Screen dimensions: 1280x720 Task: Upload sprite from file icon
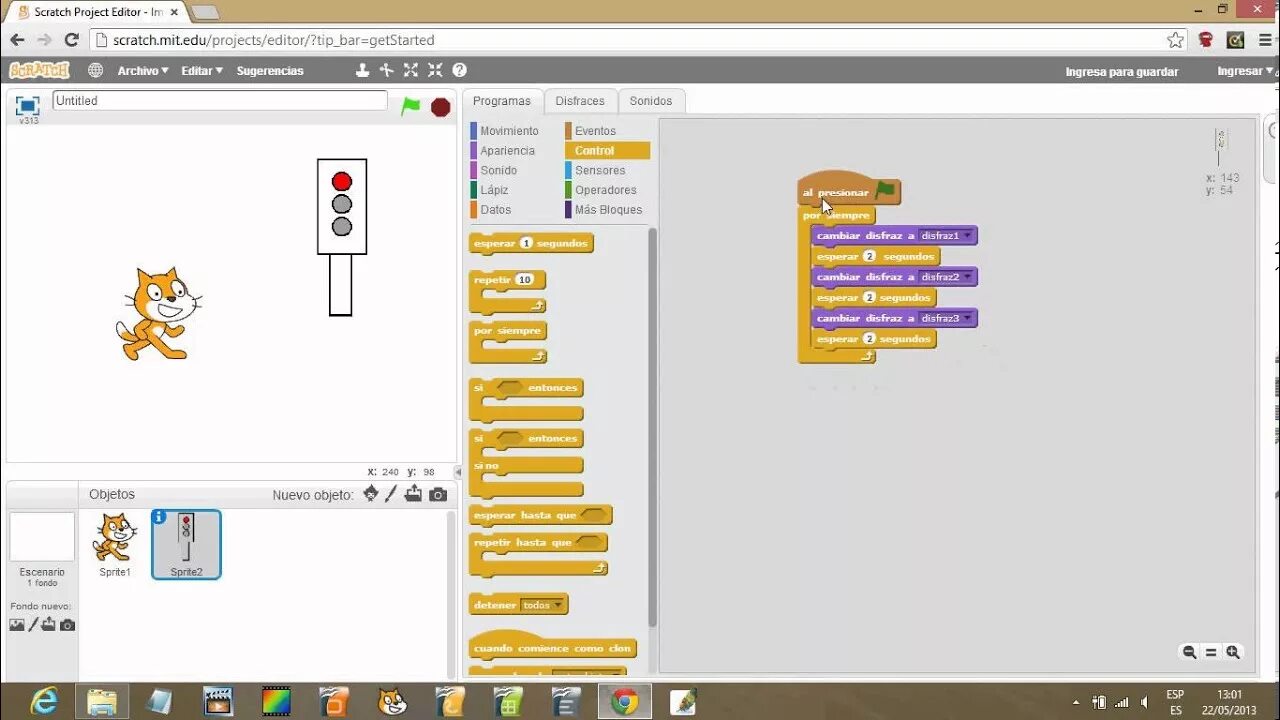(x=413, y=494)
